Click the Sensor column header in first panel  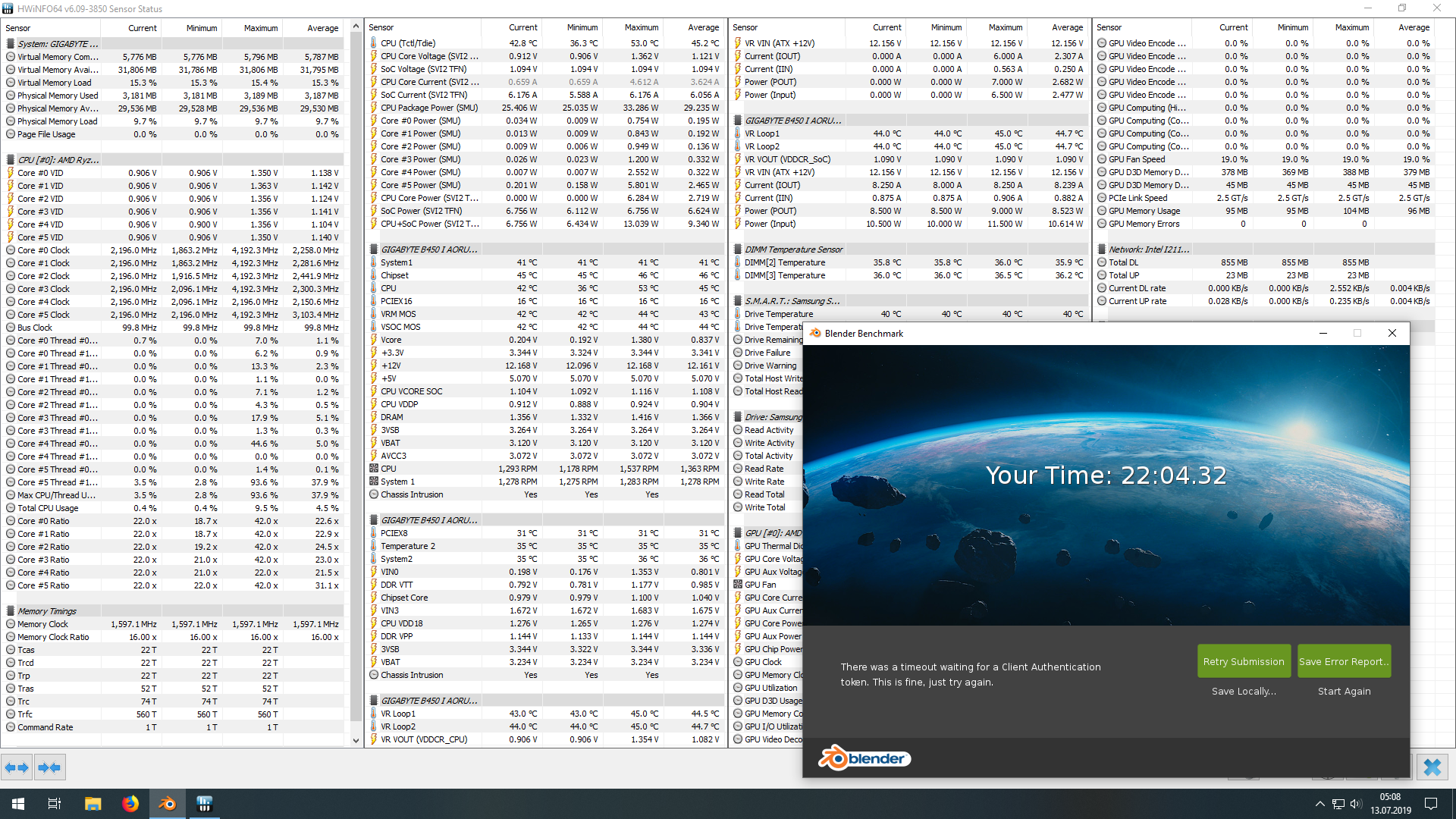tap(18, 28)
